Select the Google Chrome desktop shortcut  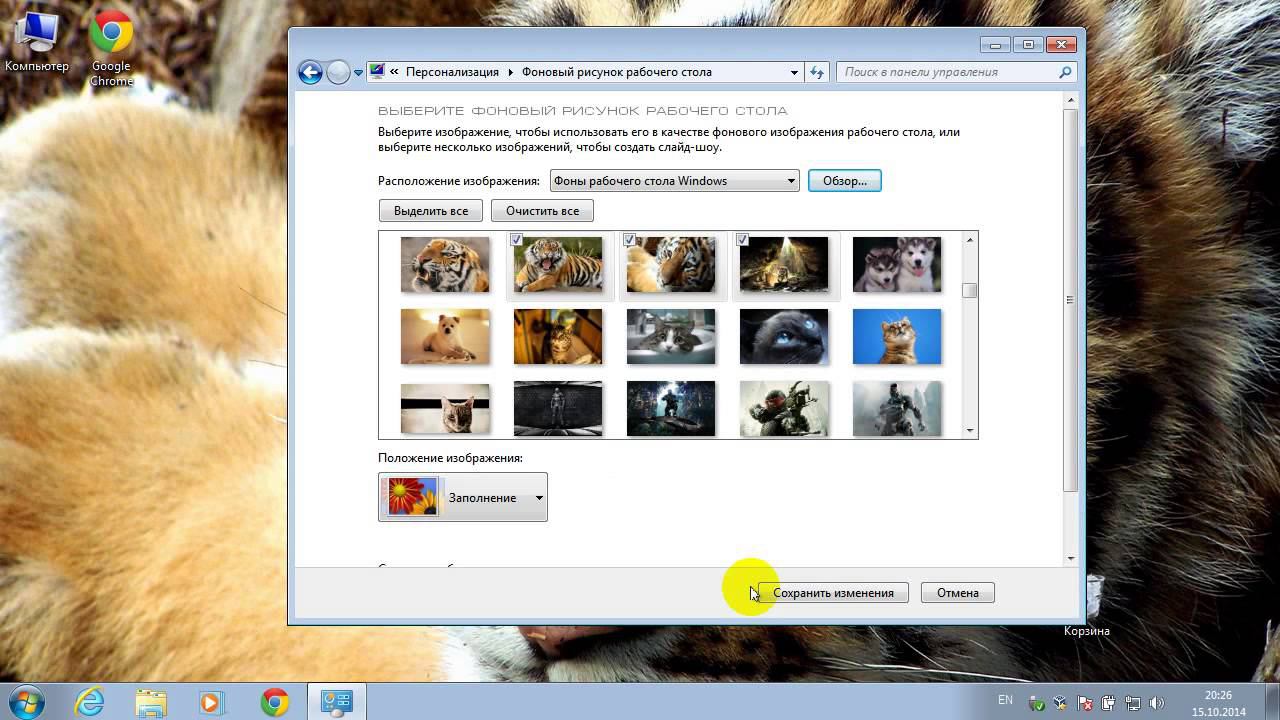coord(111,50)
